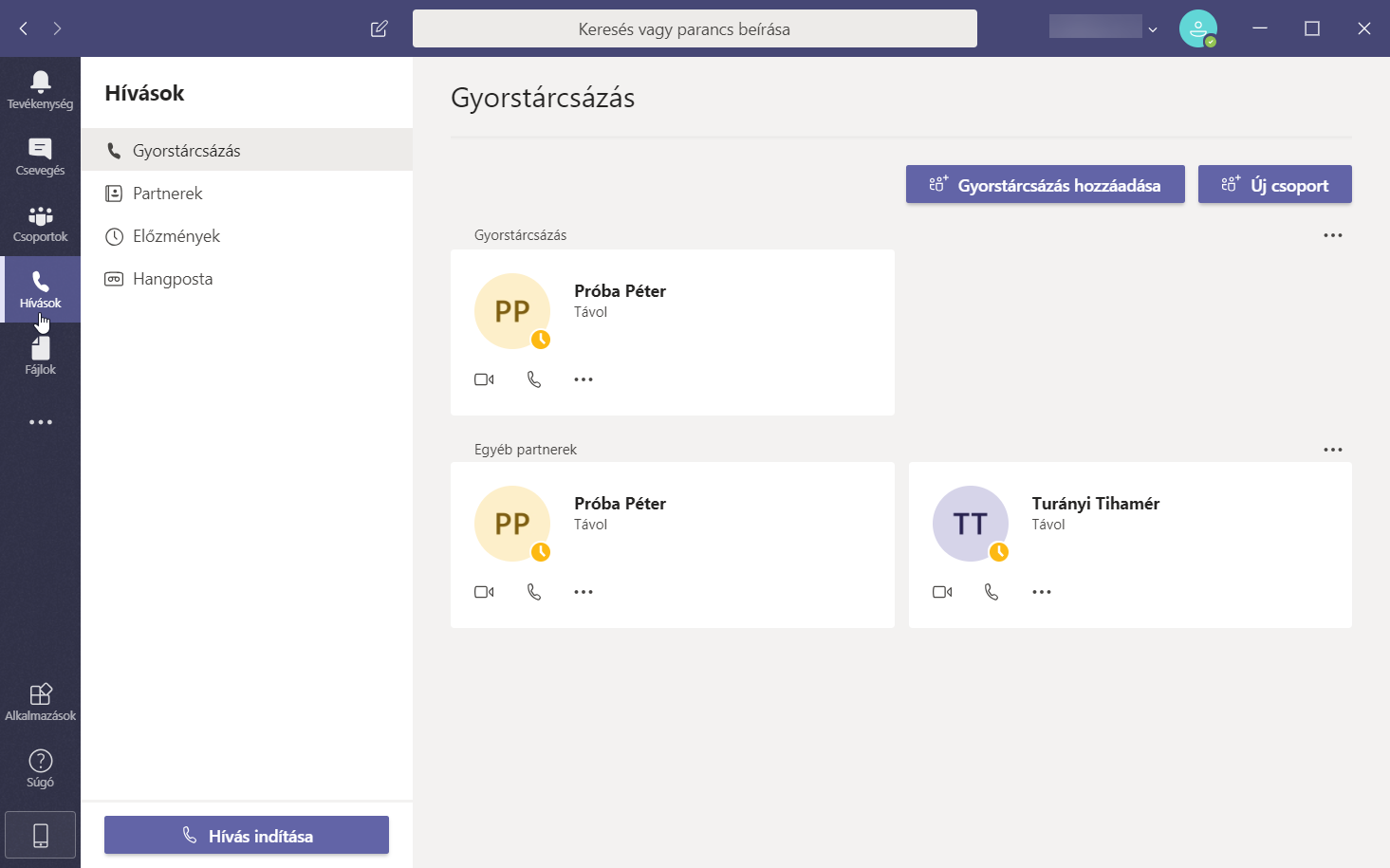The width and height of the screenshot is (1390, 868).
Task: Click the Keresés vagy parancs search box
Action: click(x=694, y=29)
